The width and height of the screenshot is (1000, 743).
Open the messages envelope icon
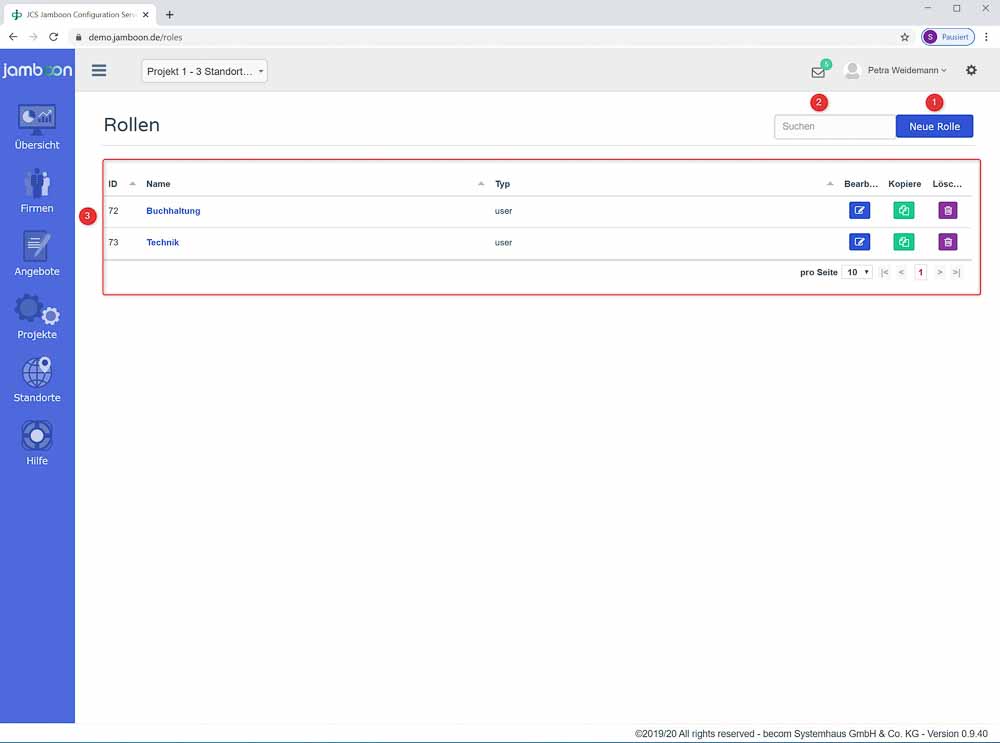818,71
